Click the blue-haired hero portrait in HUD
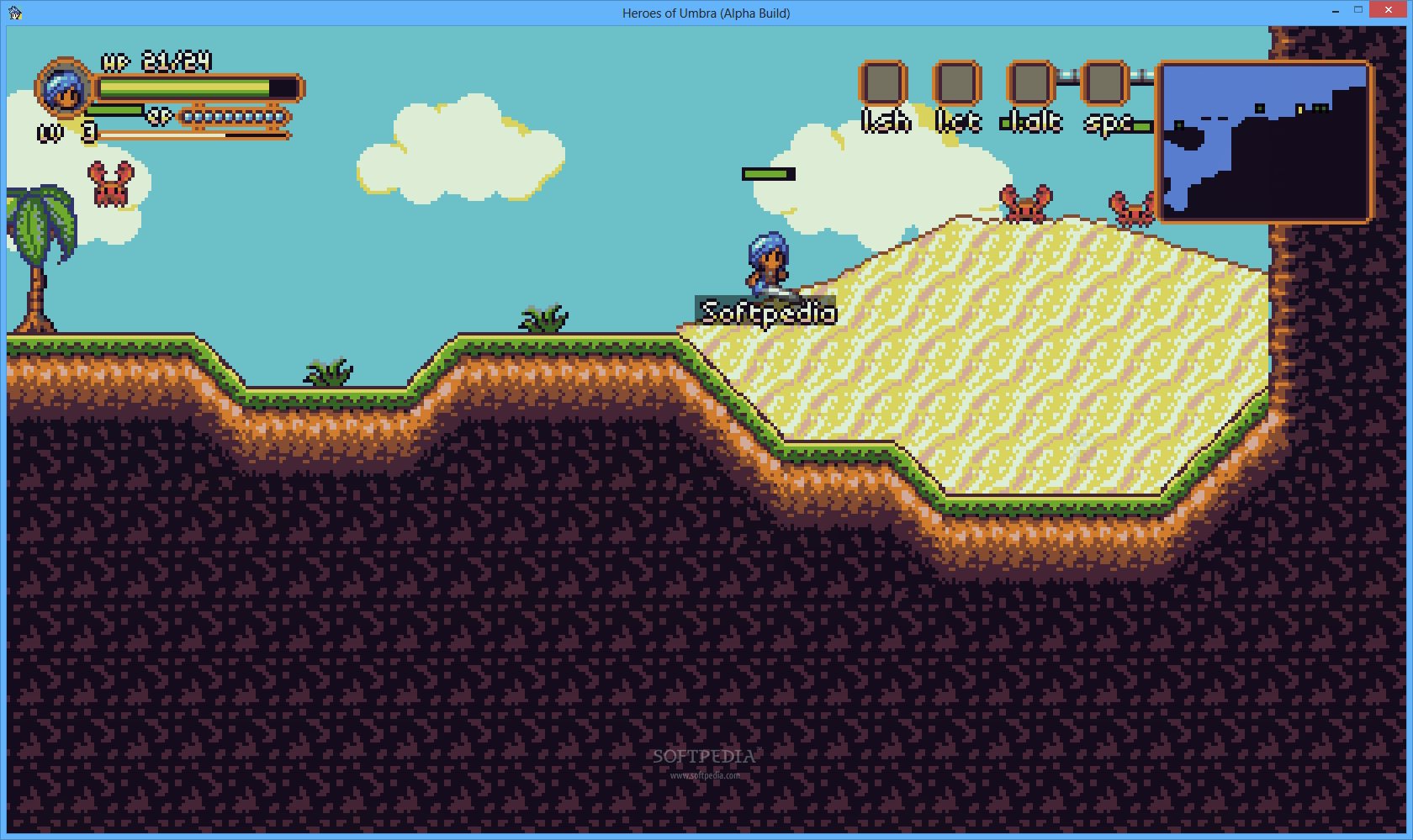 (64, 88)
